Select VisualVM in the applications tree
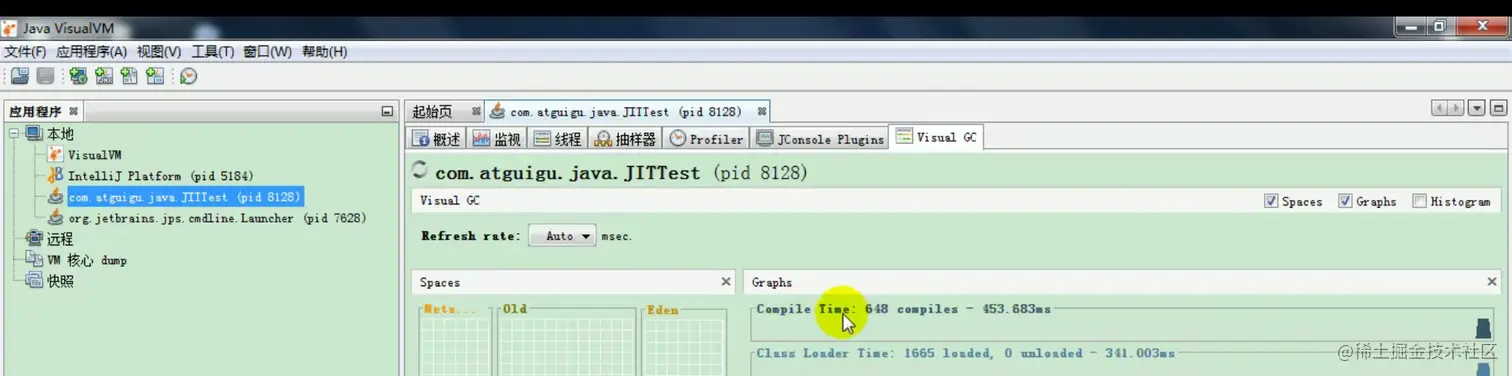Viewport: 1512px width, 376px height. click(94, 155)
